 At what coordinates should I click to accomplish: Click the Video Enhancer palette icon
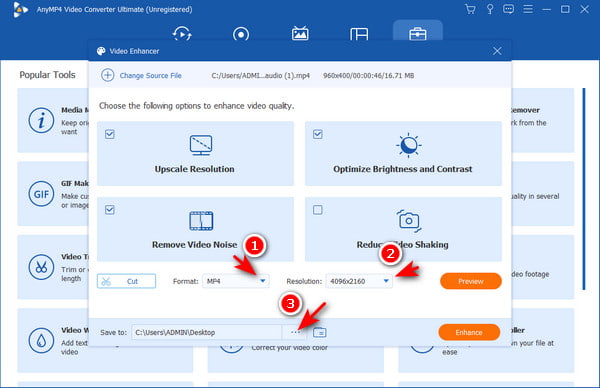click(x=101, y=51)
